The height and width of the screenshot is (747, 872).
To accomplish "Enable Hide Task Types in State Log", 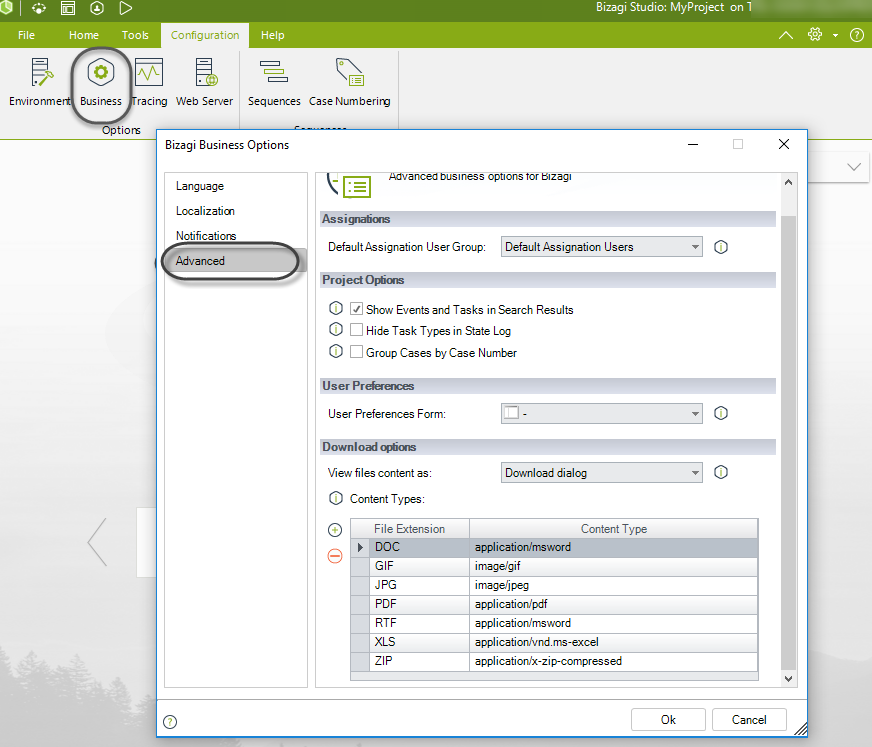I will (x=356, y=330).
